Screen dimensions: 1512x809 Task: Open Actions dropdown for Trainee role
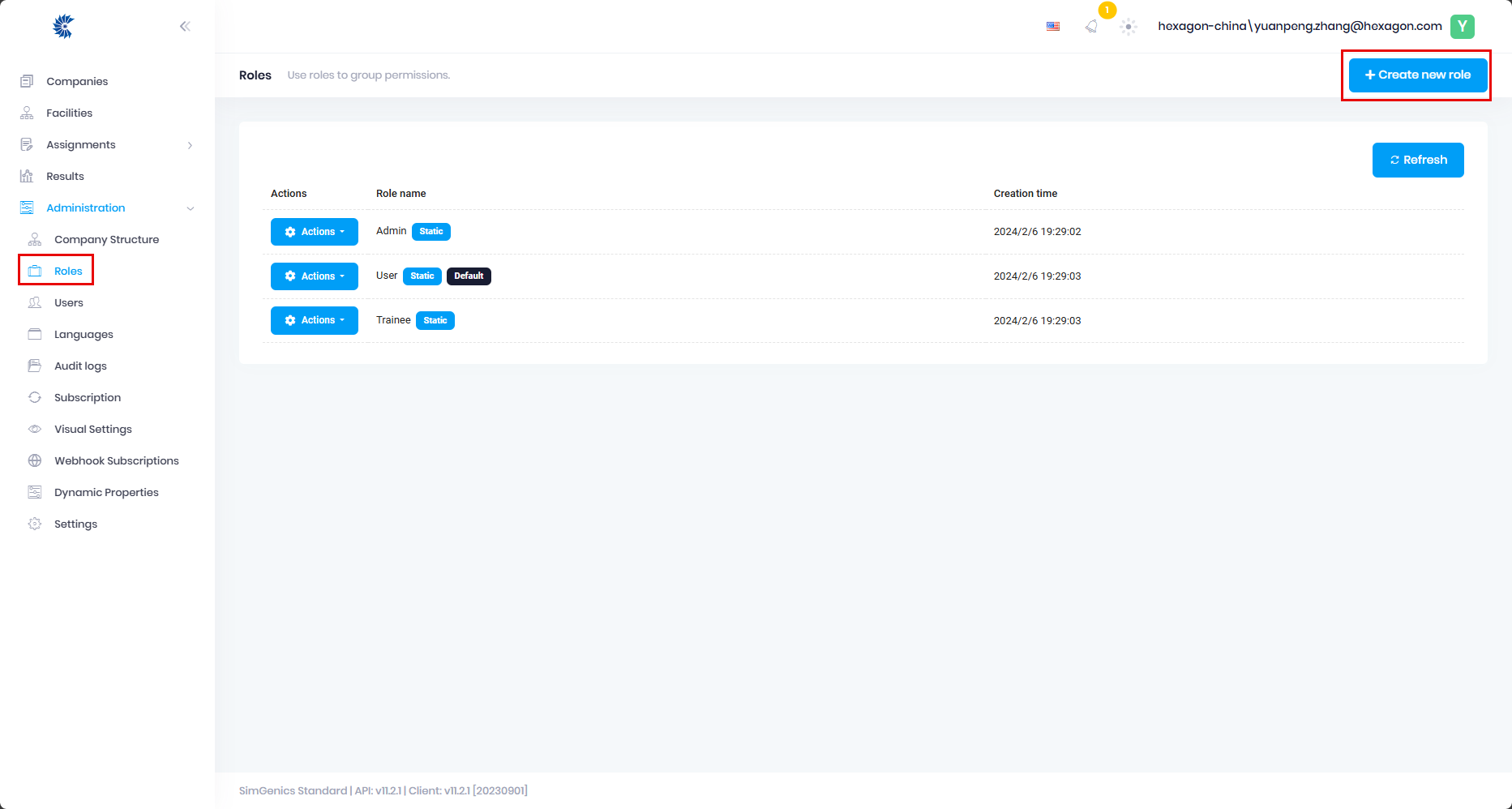tap(315, 320)
